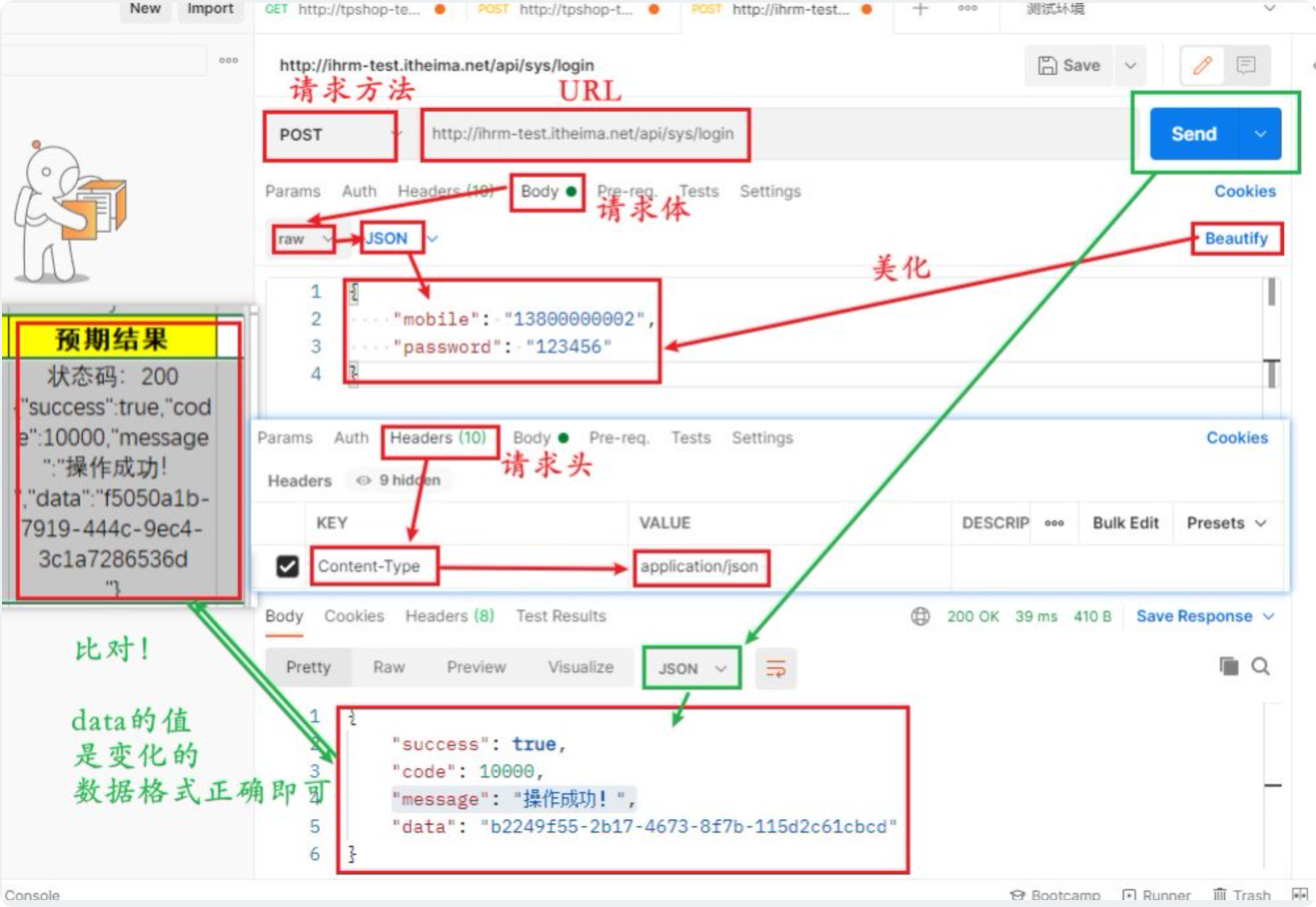This screenshot has width=1316, height=907.
Task: Click the search response magnifier icon
Action: pyautogui.click(x=1260, y=666)
